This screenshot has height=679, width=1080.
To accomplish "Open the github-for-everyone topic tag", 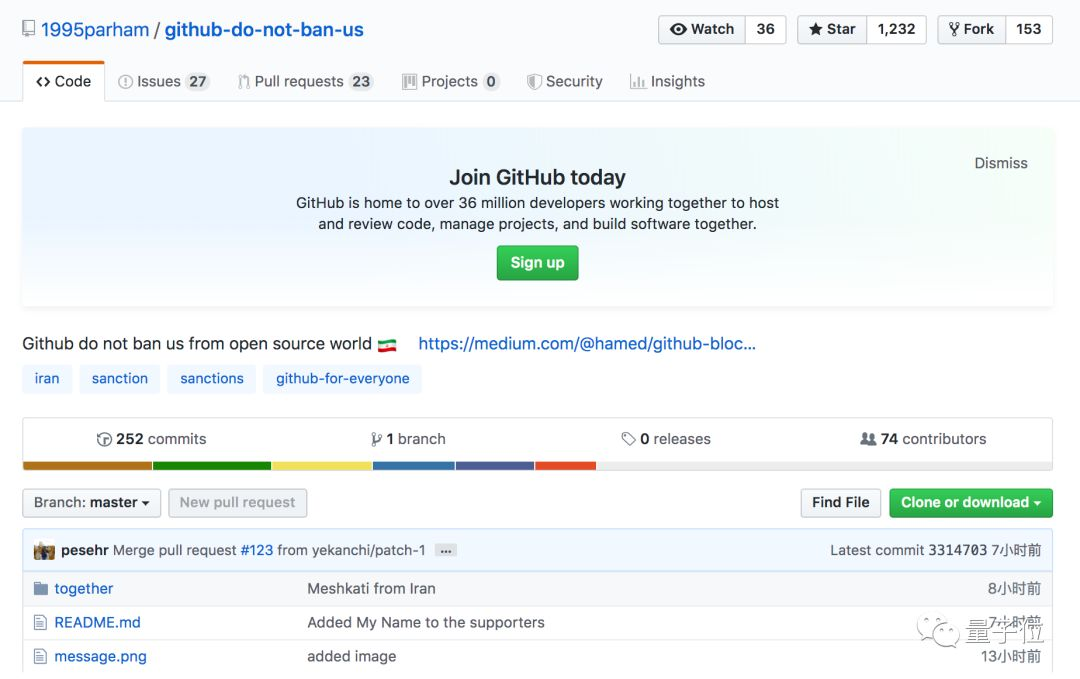I will (x=342, y=379).
